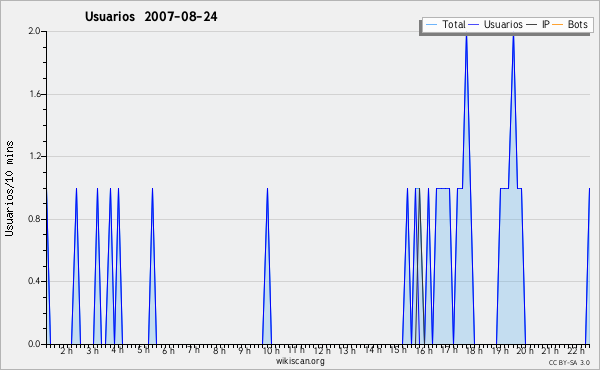Click the orange Bots legend line

(558, 25)
